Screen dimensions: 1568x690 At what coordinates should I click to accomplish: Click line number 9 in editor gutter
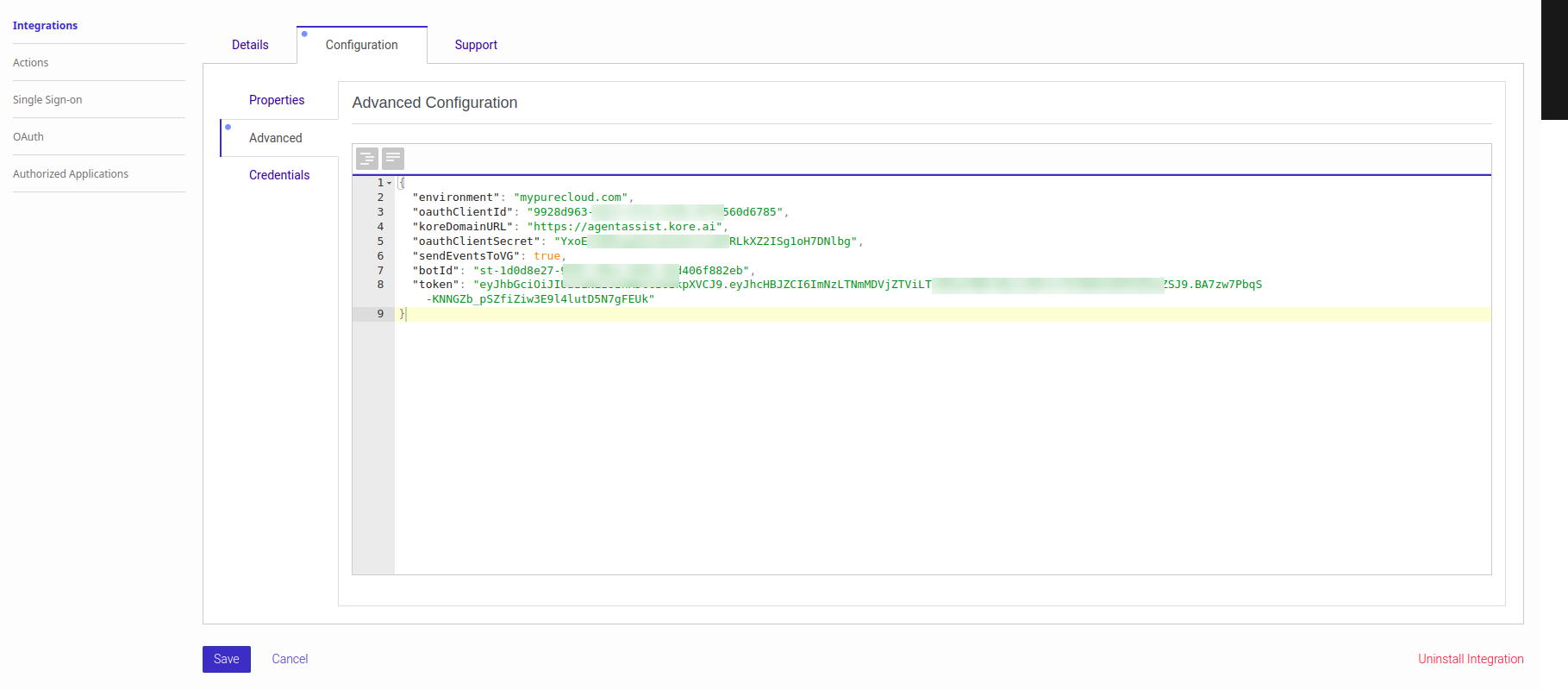(380, 314)
